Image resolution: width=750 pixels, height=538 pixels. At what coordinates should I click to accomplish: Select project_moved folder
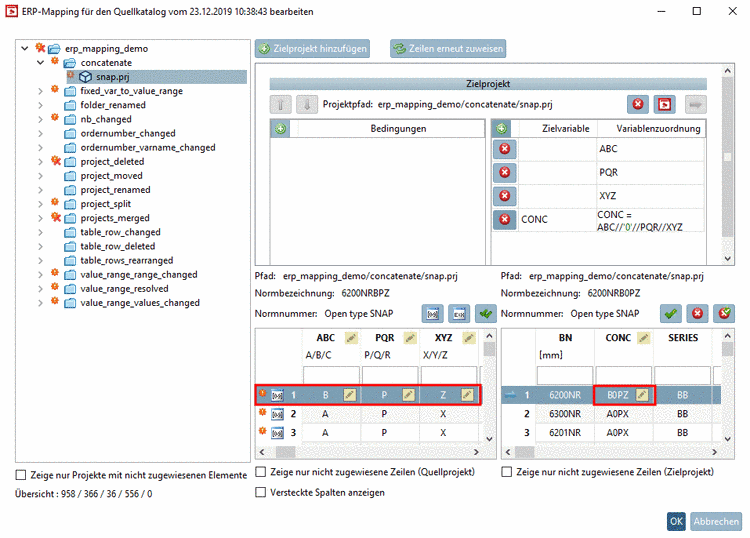pyautogui.click(x=111, y=176)
